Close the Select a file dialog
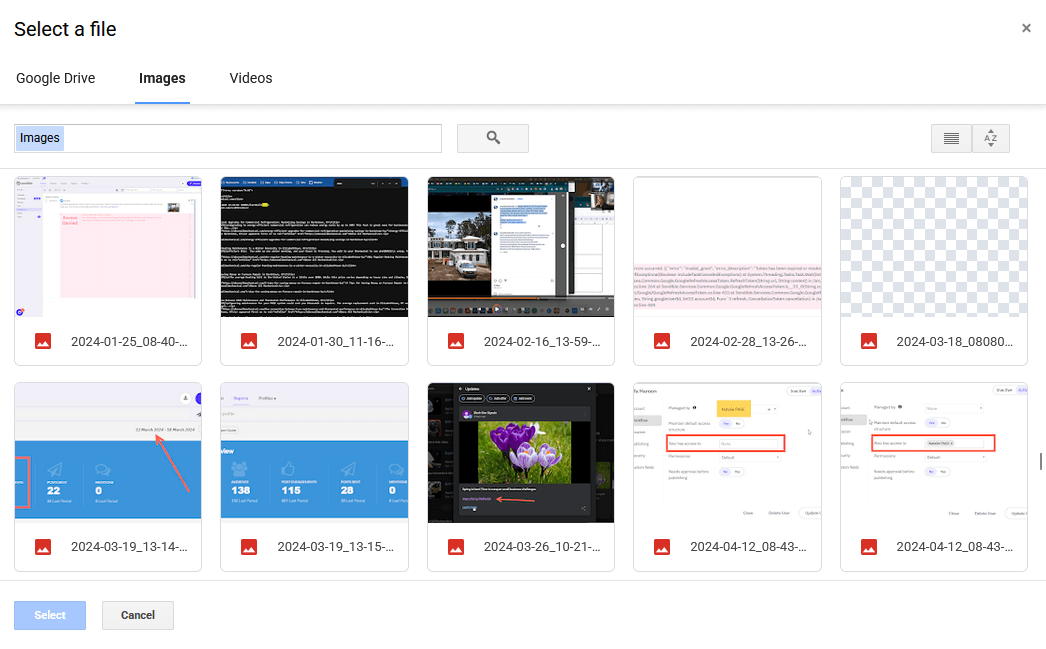This screenshot has height=649, width=1046. click(1026, 28)
